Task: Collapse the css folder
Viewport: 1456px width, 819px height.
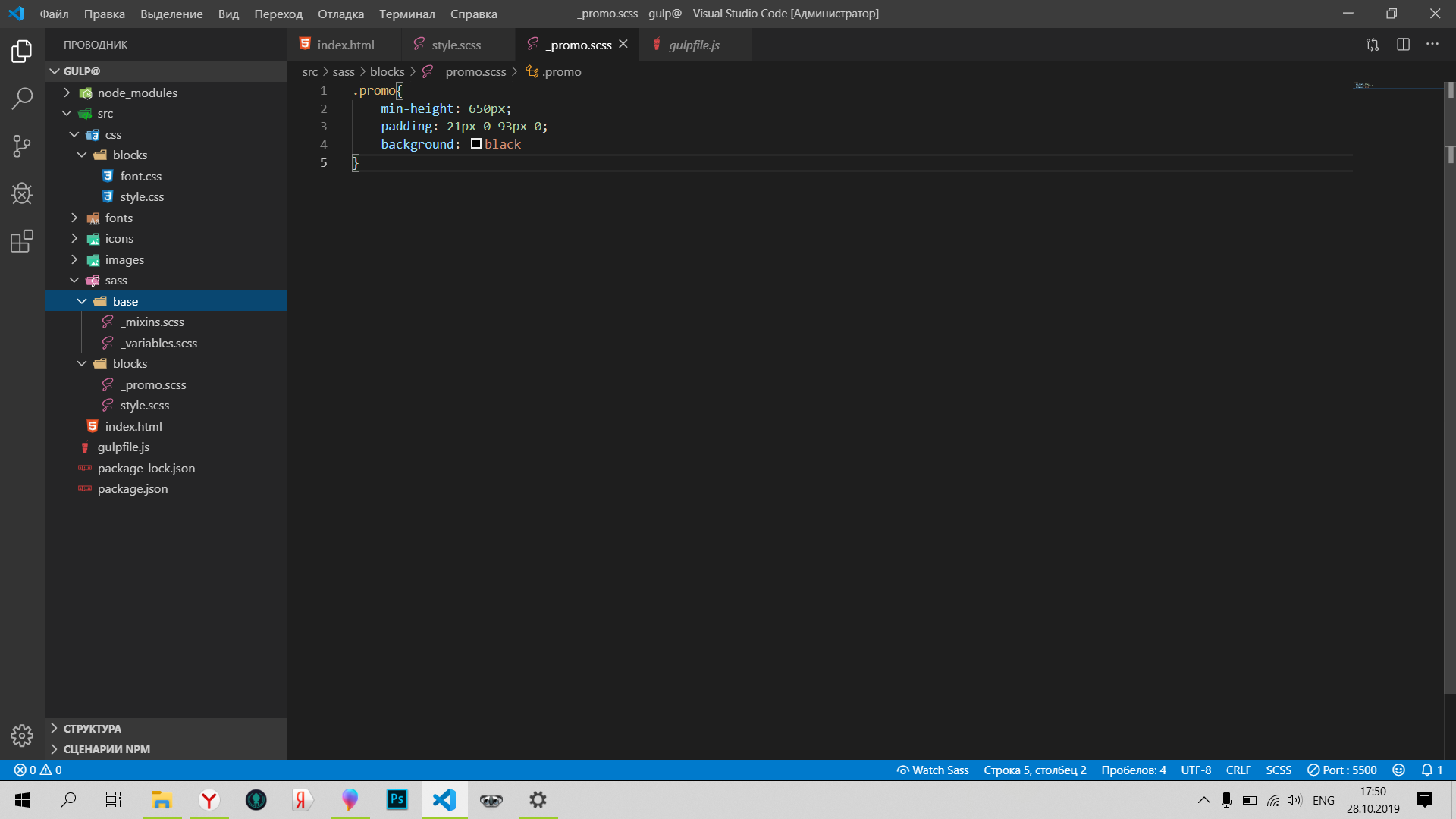Action: (x=74, y=134)
